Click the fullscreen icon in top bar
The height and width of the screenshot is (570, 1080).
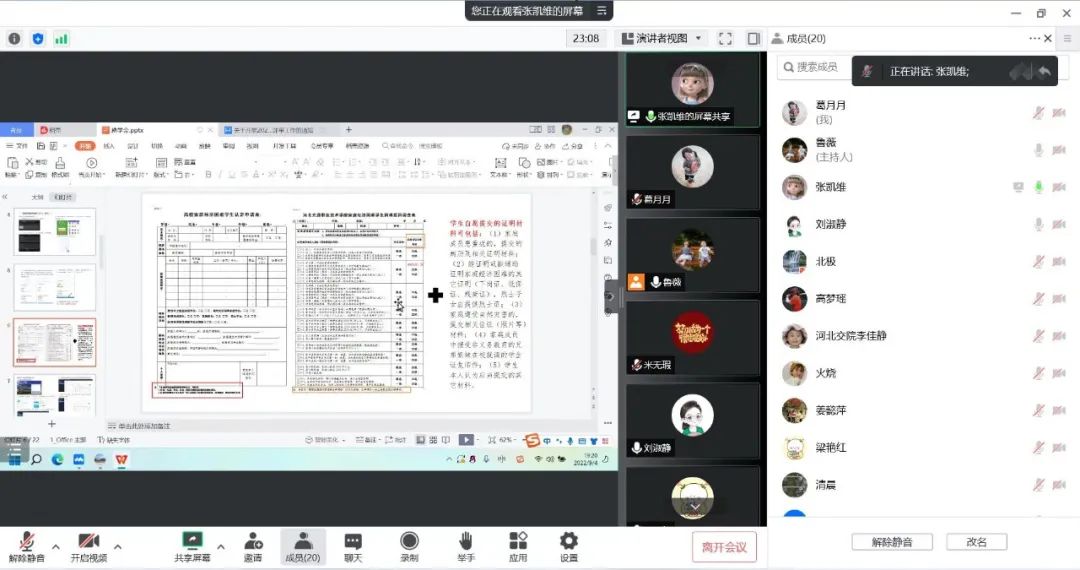725,38
